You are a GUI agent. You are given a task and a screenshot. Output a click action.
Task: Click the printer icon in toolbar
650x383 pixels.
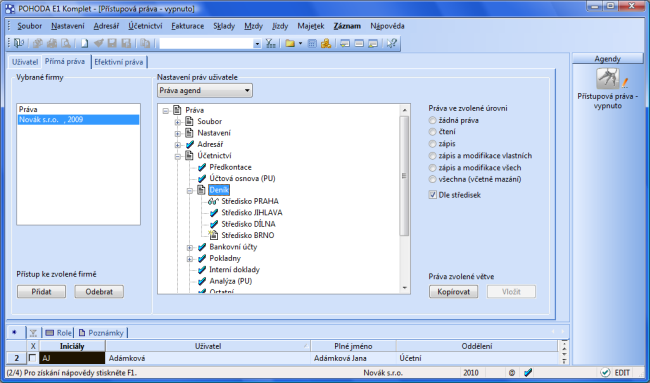click(x=52, y=43)
